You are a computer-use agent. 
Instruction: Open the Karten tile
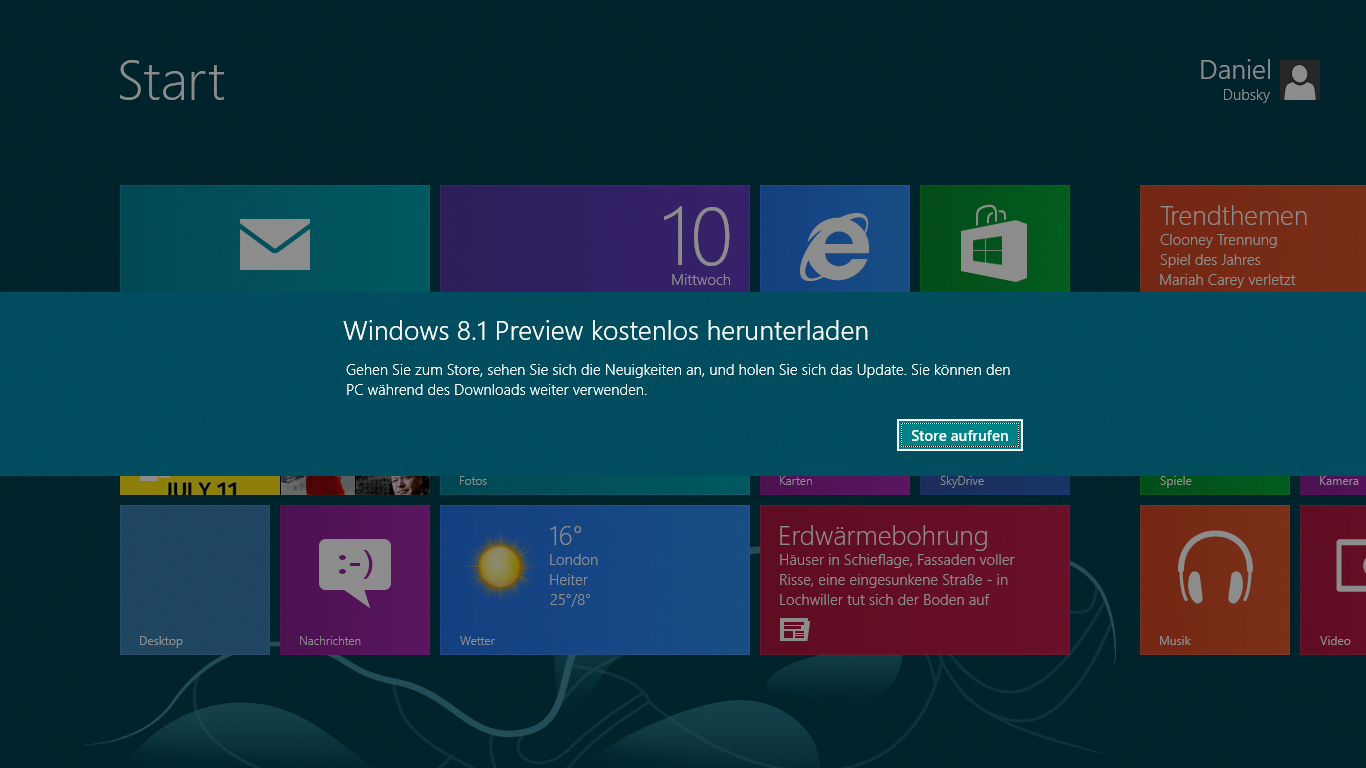coord(835,485)
